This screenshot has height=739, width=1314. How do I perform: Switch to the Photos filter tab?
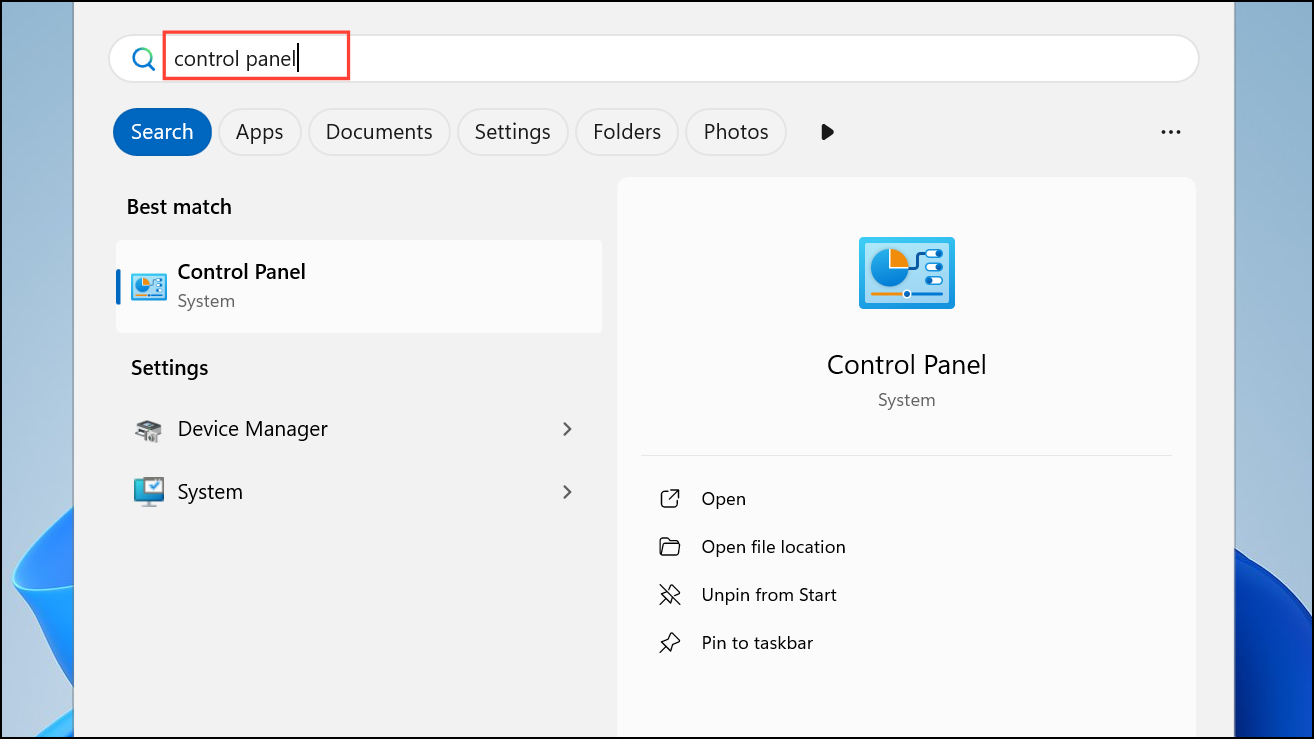(736, 132)
